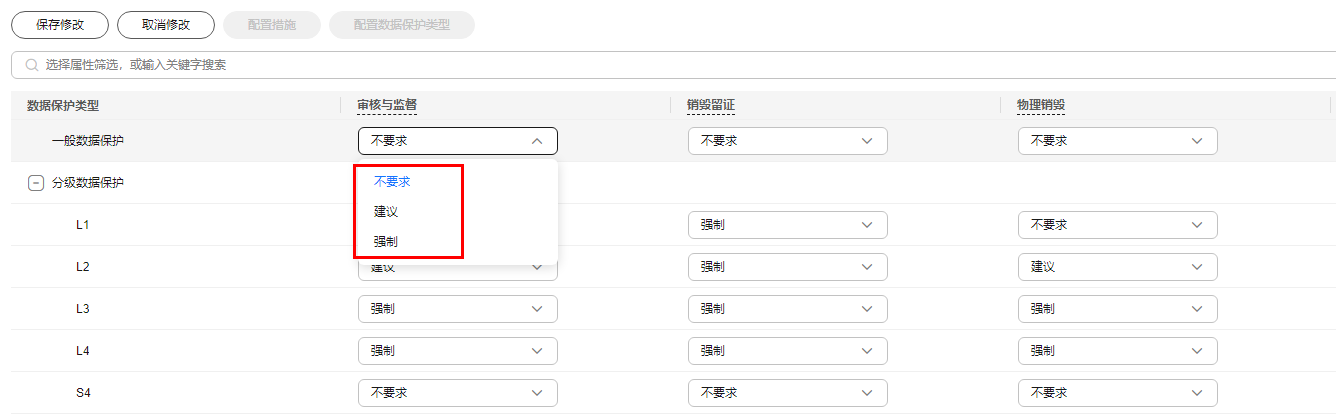
Task: Click the chevron of L4 物理销毁 dropdown
Action: click(1197, 351)
